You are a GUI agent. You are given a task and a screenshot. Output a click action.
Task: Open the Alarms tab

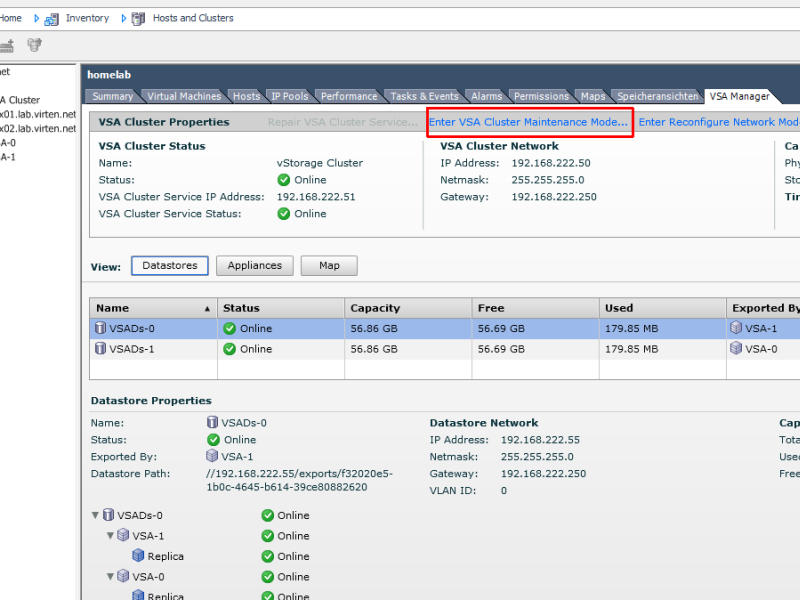pos(486,96)
